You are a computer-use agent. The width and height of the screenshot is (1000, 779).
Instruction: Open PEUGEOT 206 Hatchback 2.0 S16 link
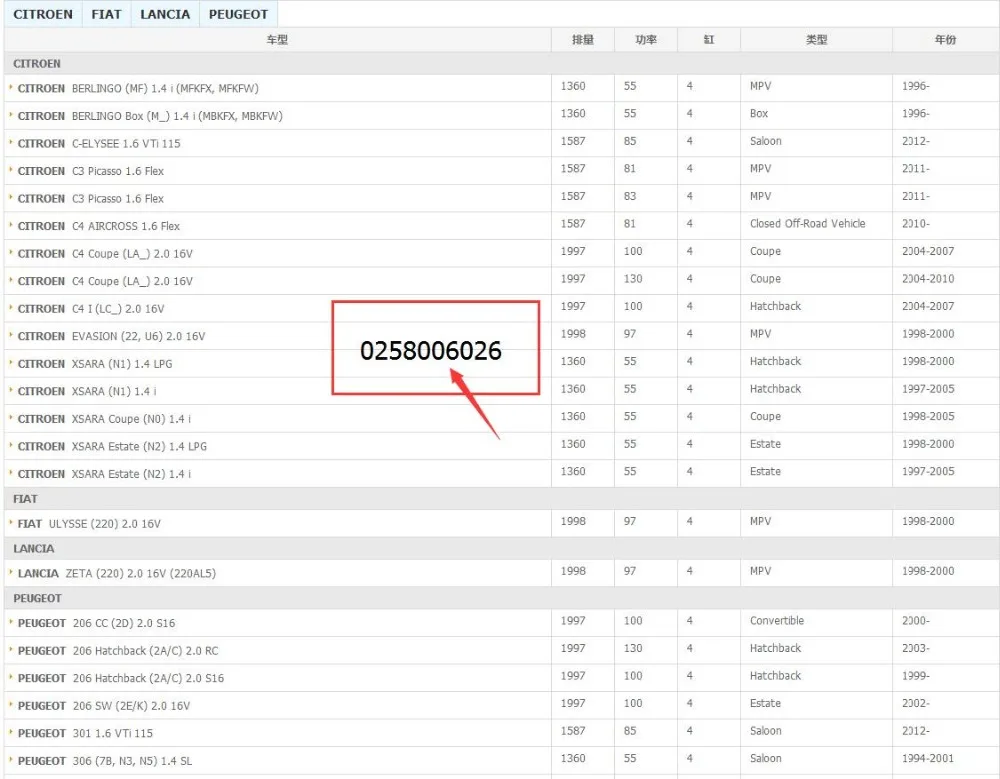click(x=121, y=678)
